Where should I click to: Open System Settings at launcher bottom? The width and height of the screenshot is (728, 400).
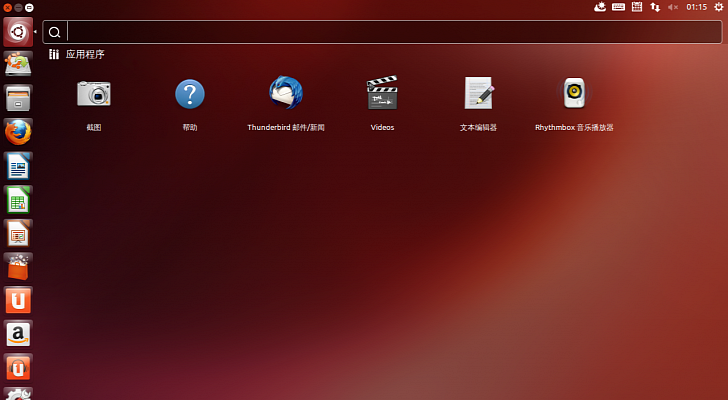point(18,394)
